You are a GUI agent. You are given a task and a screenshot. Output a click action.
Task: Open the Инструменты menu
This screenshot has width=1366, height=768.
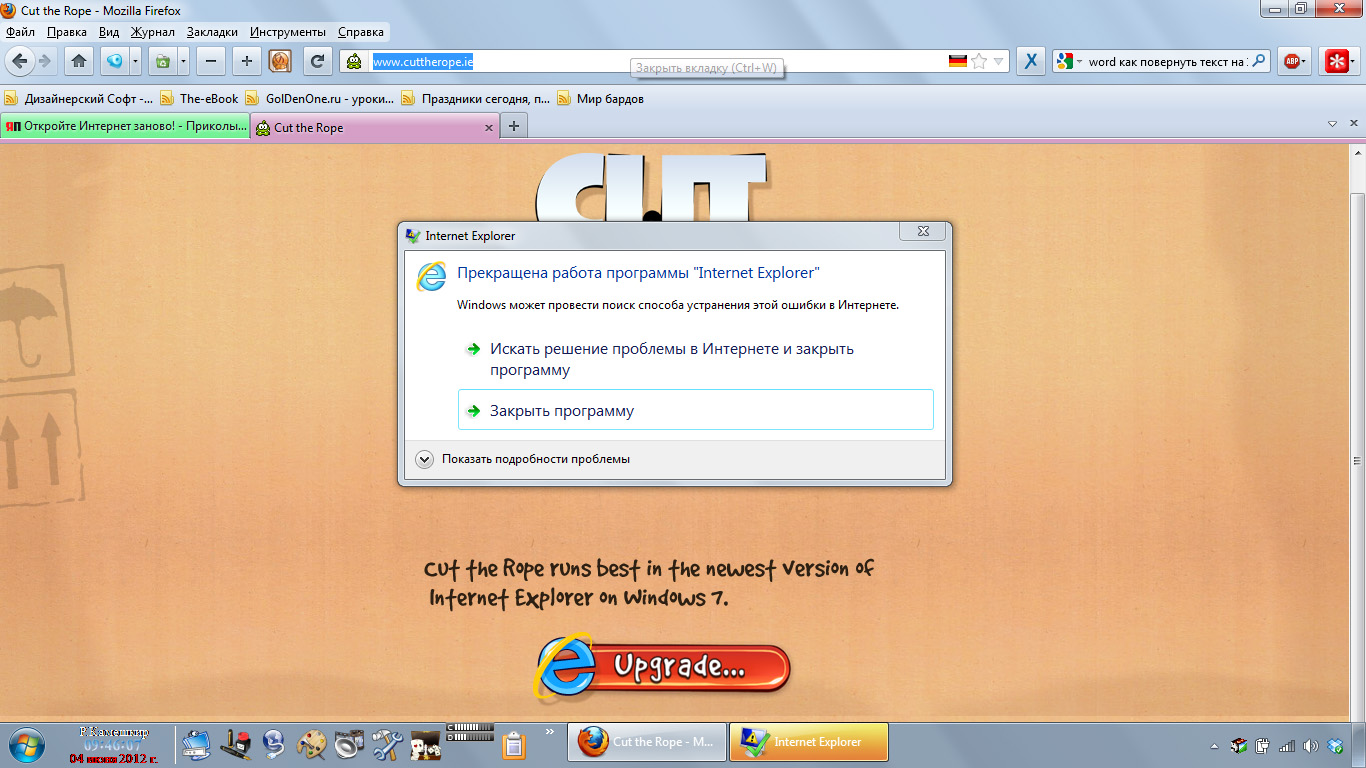pyautogui.click(x=288, y=32)
